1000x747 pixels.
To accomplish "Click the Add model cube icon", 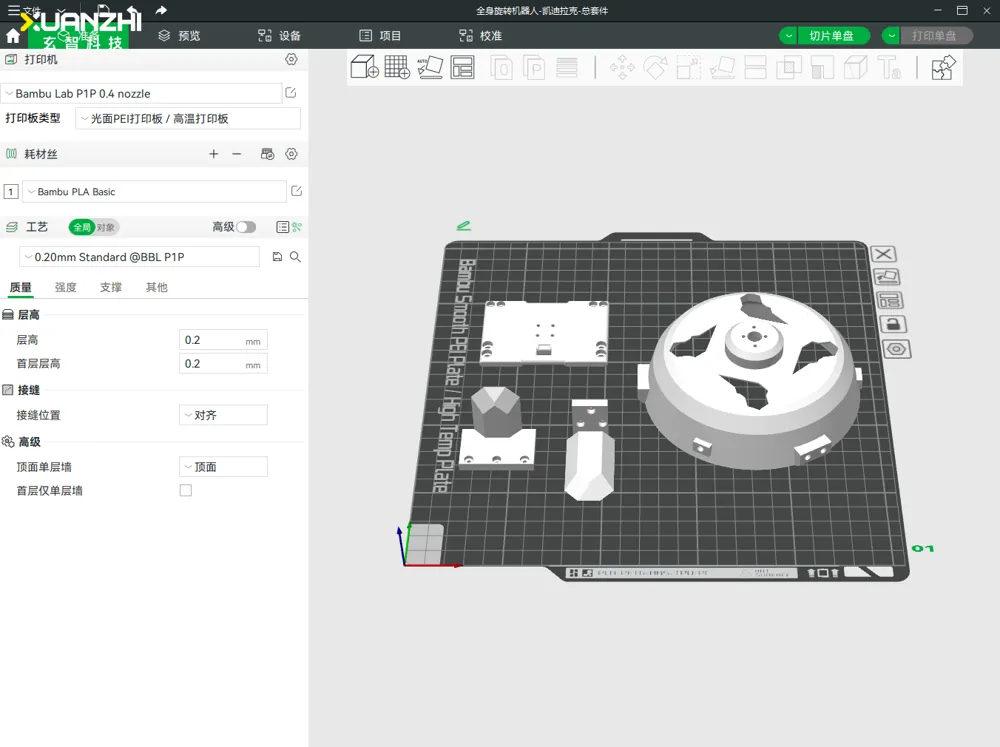I will coord(364,68).
